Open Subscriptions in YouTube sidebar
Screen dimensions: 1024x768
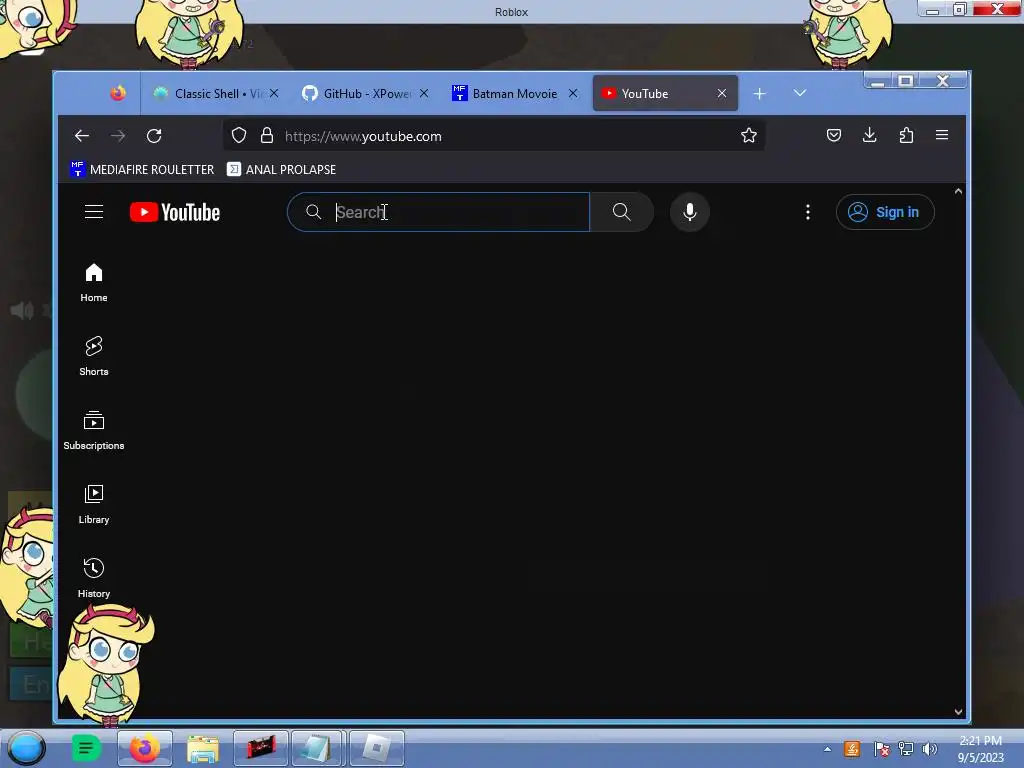tap(94, 430)
